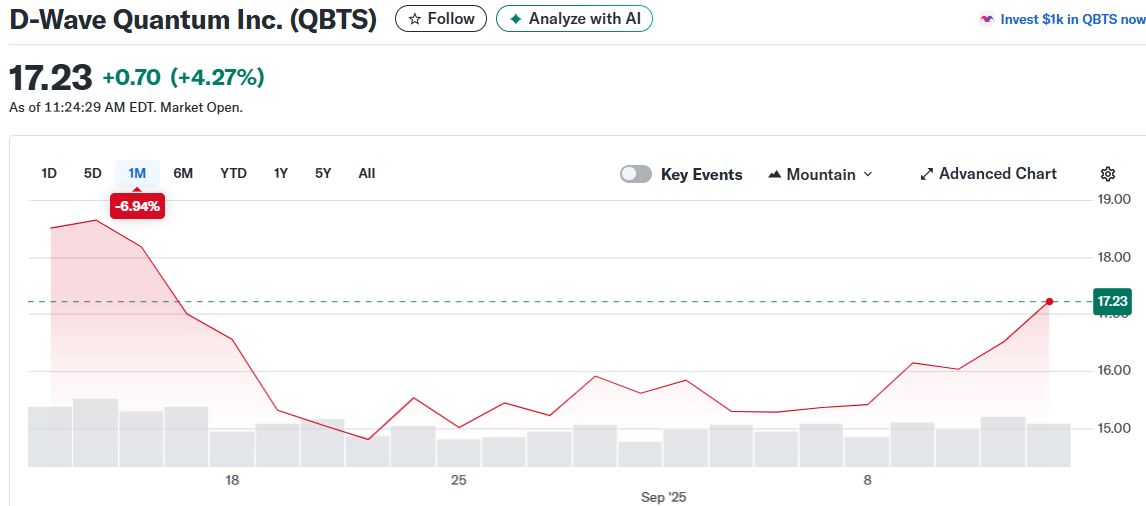This screenshot has width=1146, height=506.
Task: Toggle the Key Events switch
Action: point(636,174)
